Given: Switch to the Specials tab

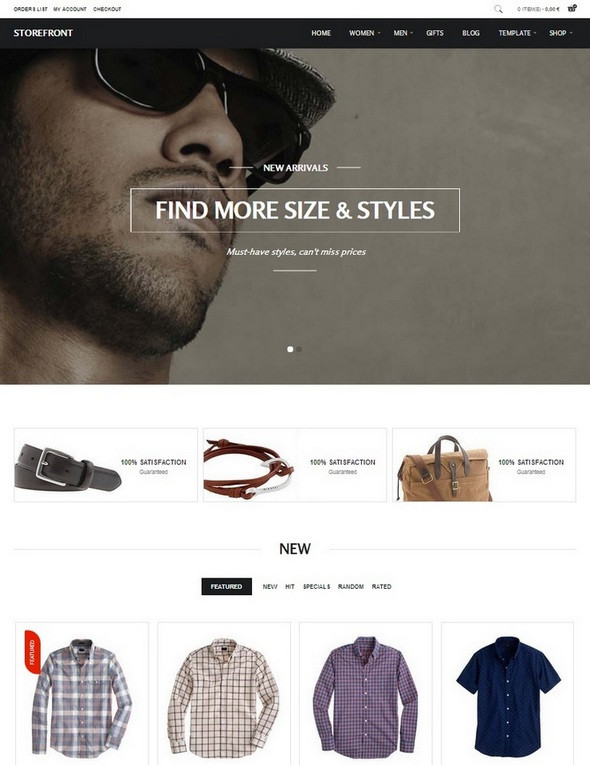Looking at the screenshot, I should click(317, 586).
